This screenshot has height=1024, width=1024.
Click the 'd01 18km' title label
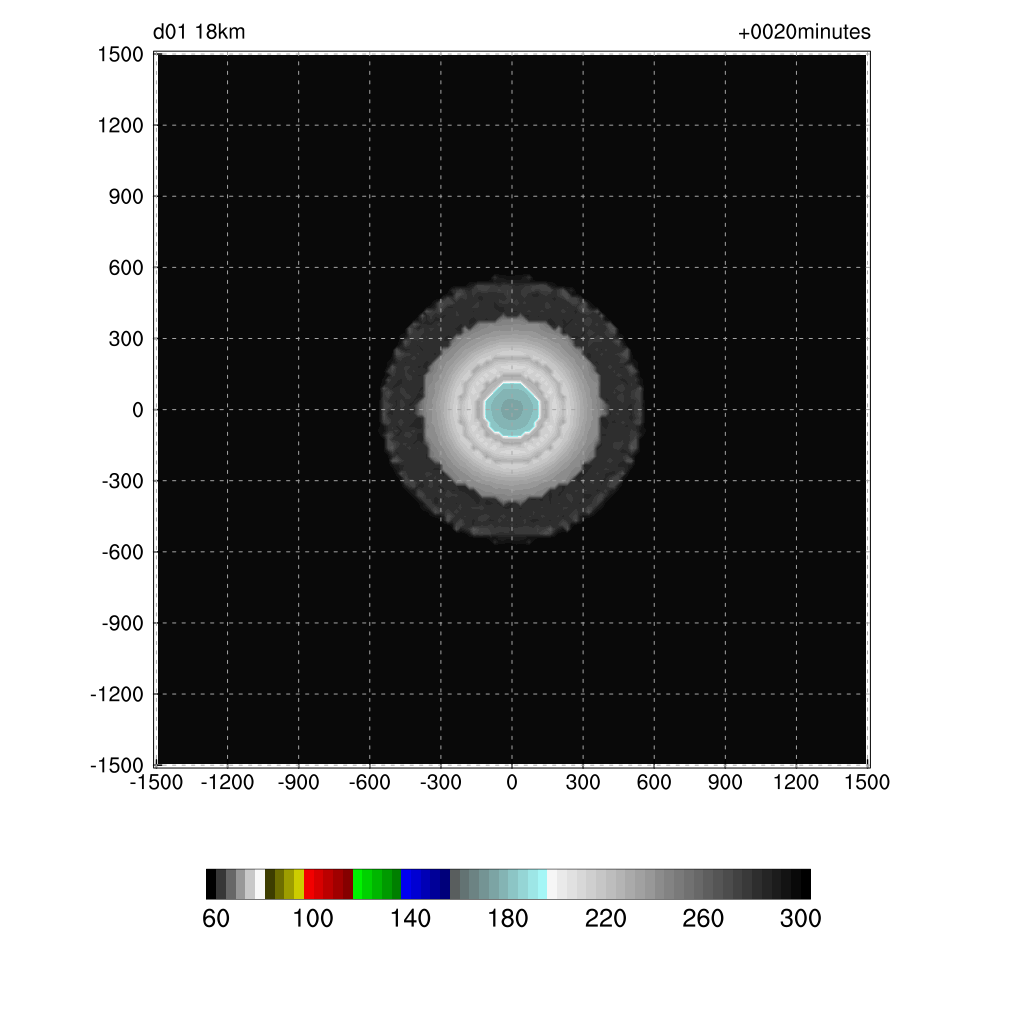[x=199, y=31]
